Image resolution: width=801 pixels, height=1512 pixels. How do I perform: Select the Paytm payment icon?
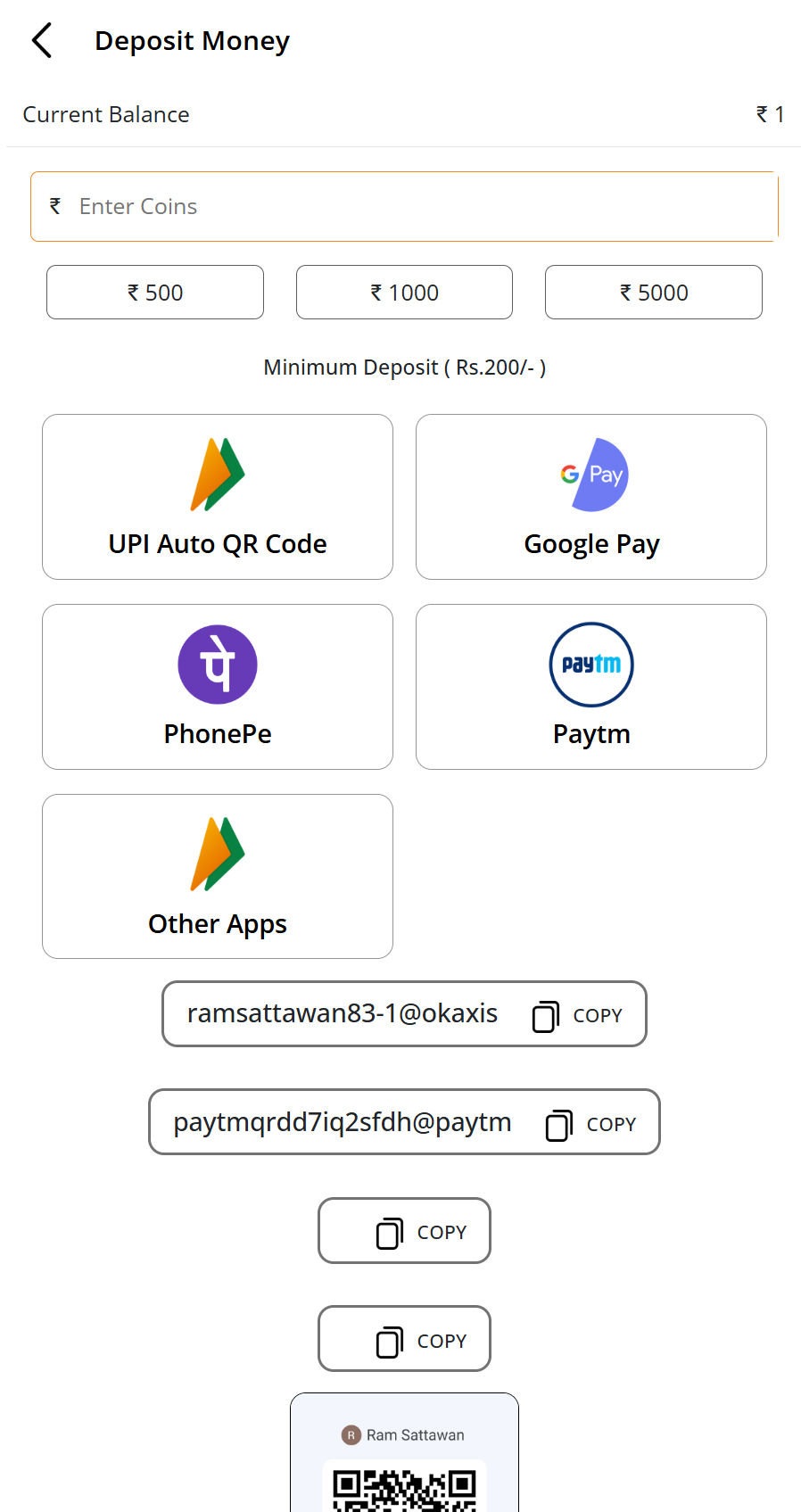[x=591, y=665]
